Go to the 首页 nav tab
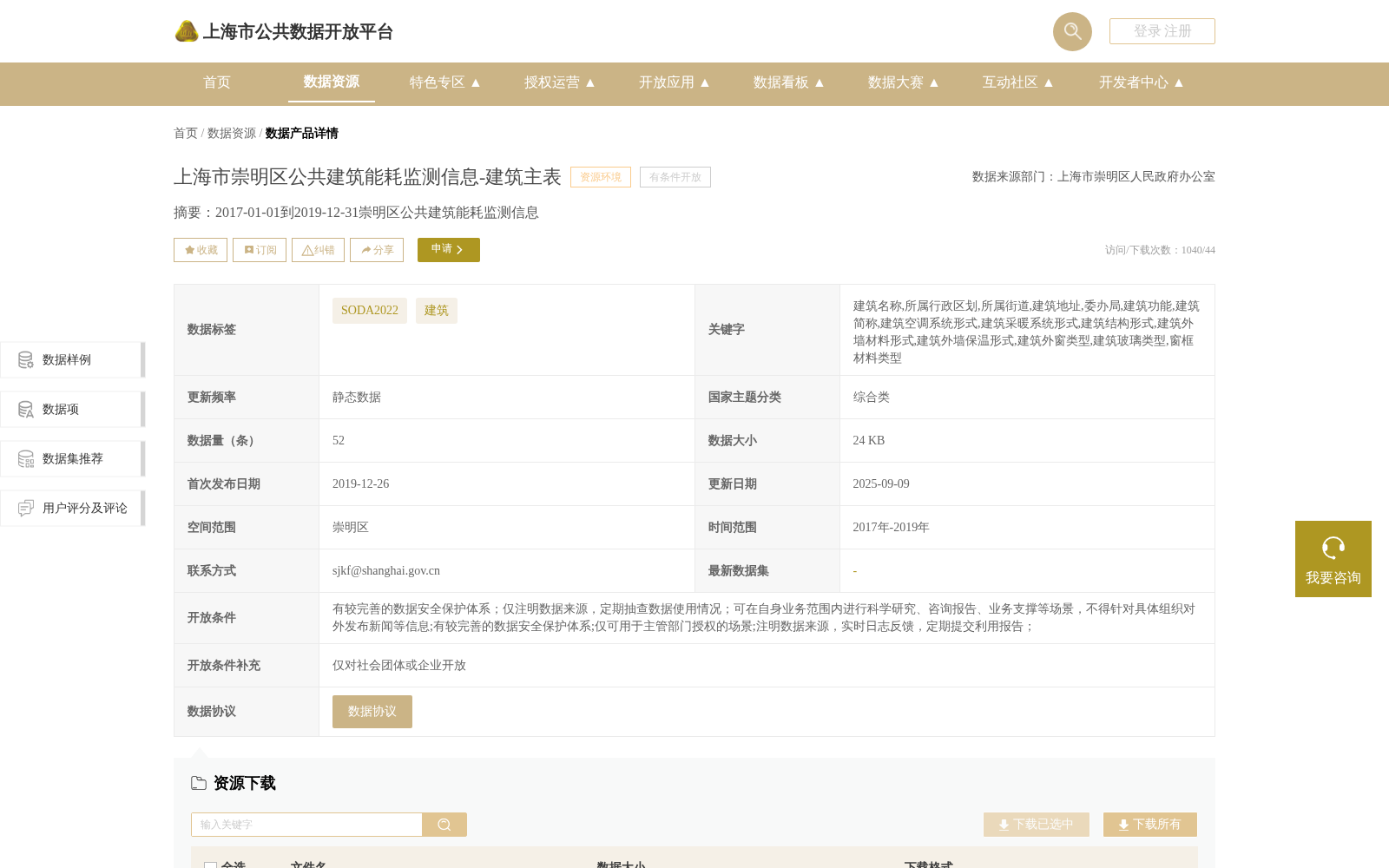This screenshot has width=1389, height=868. coord(217,82)
